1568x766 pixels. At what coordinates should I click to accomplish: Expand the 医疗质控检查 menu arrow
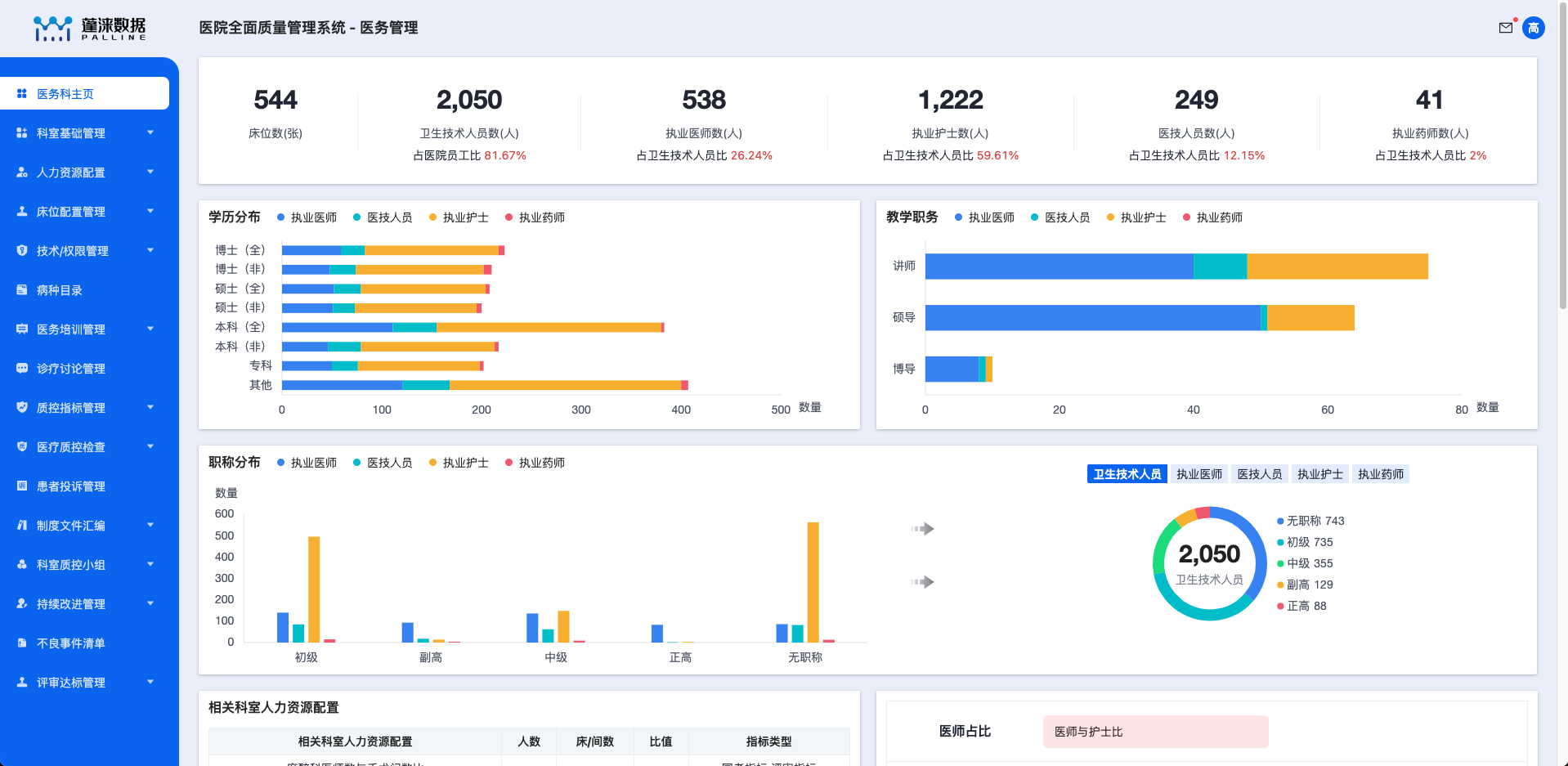click(x=150, y=446)
